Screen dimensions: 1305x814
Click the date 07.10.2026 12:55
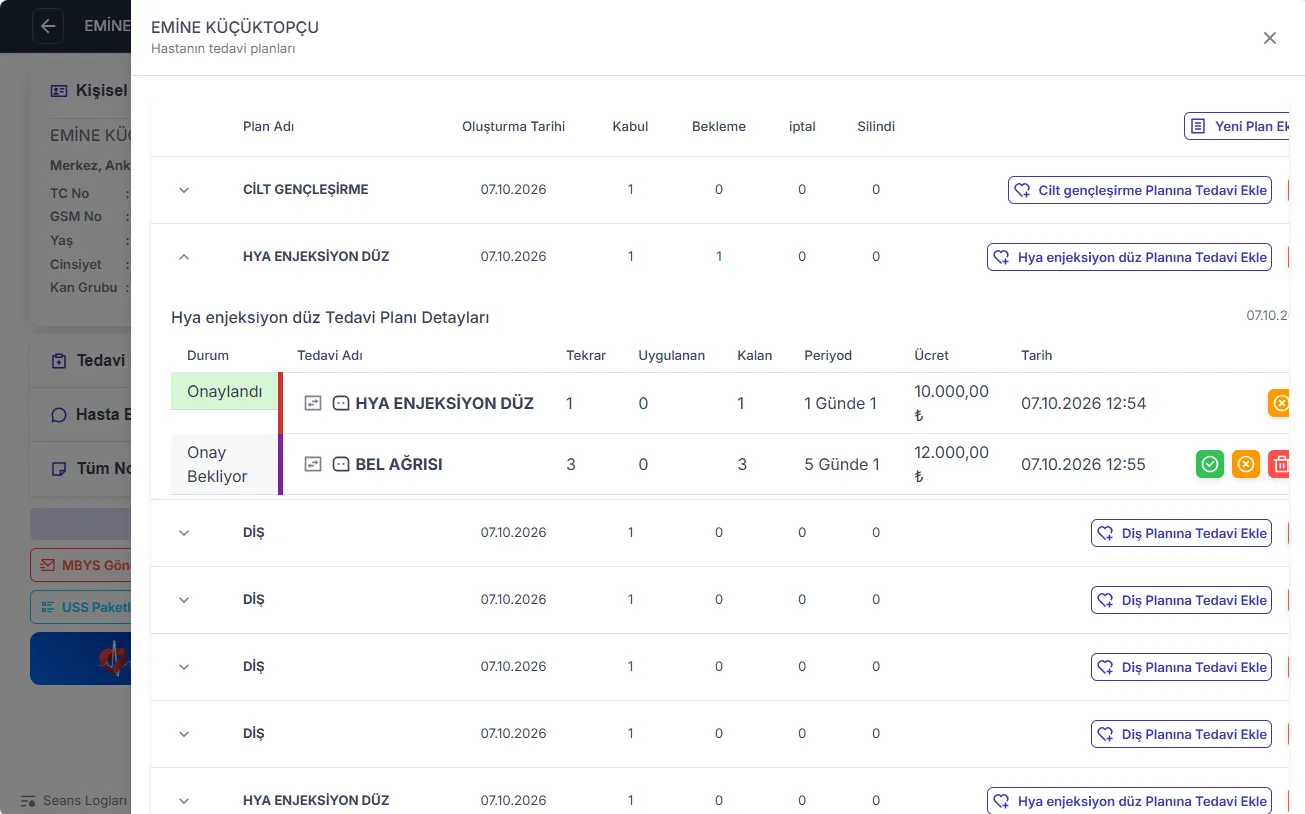coord(1084,465)
